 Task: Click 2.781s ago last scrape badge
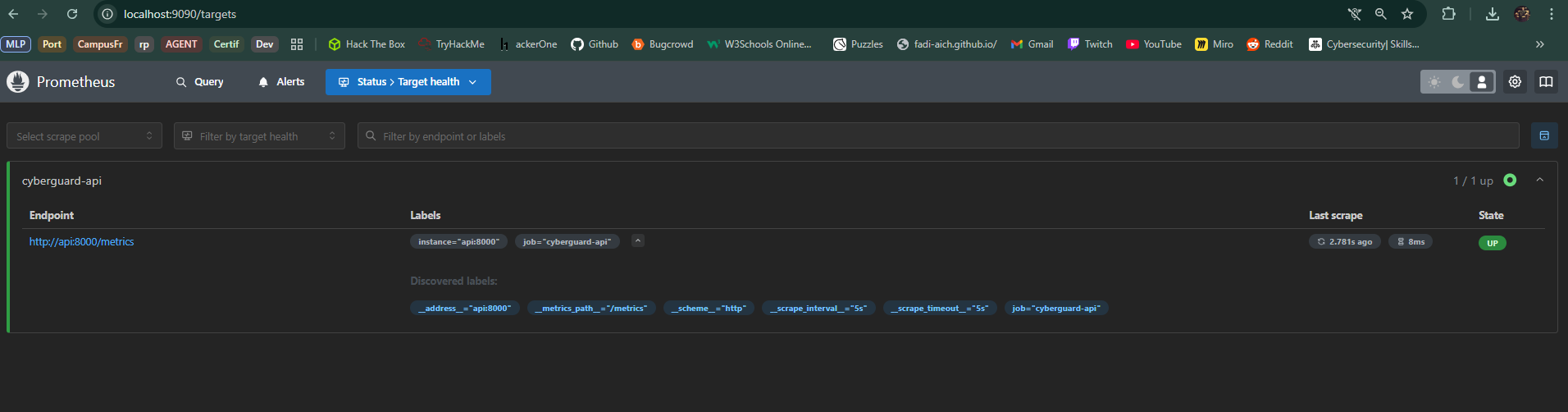(1345, 242)
